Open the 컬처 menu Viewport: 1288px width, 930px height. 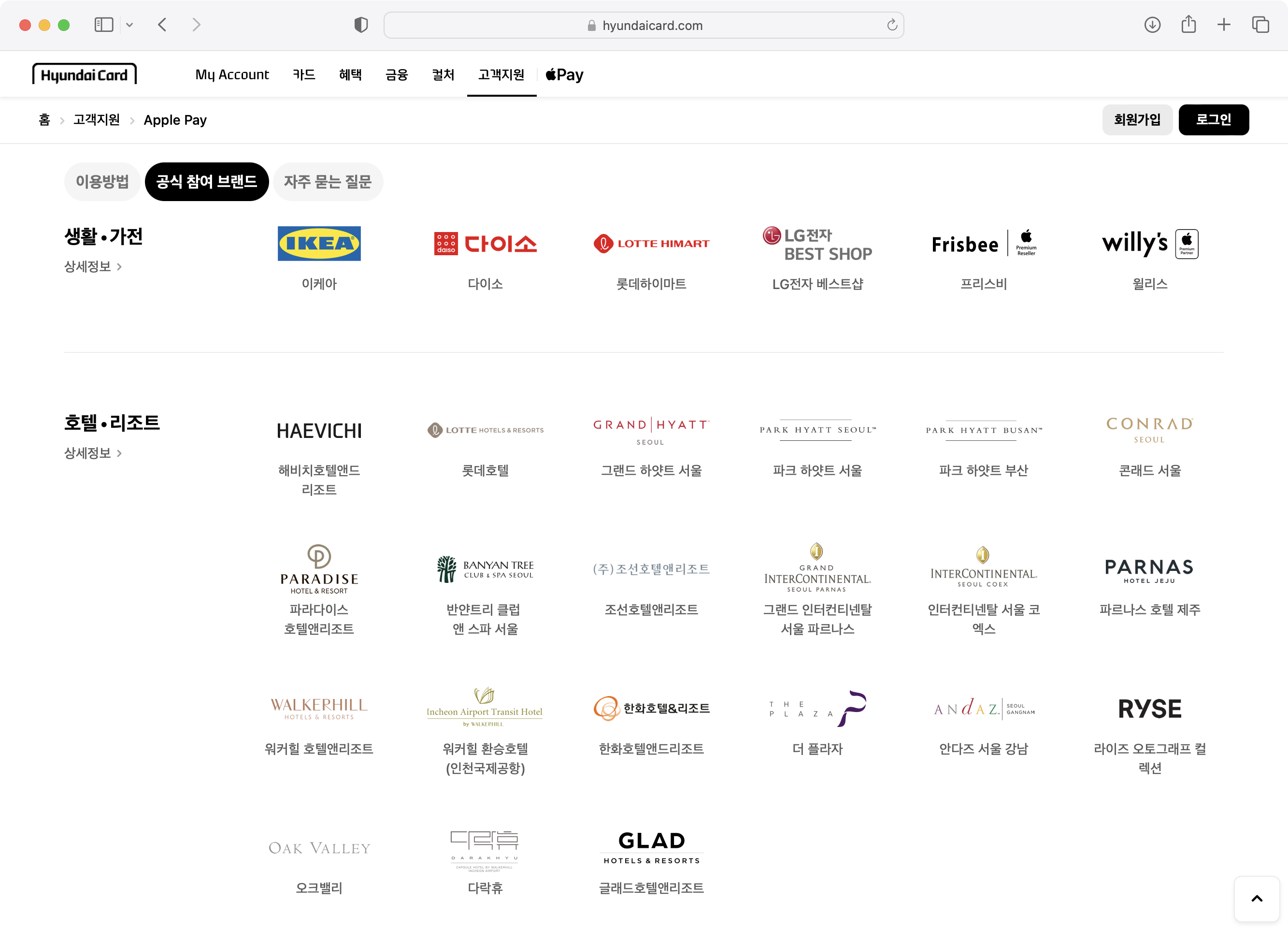pos(443,74)
